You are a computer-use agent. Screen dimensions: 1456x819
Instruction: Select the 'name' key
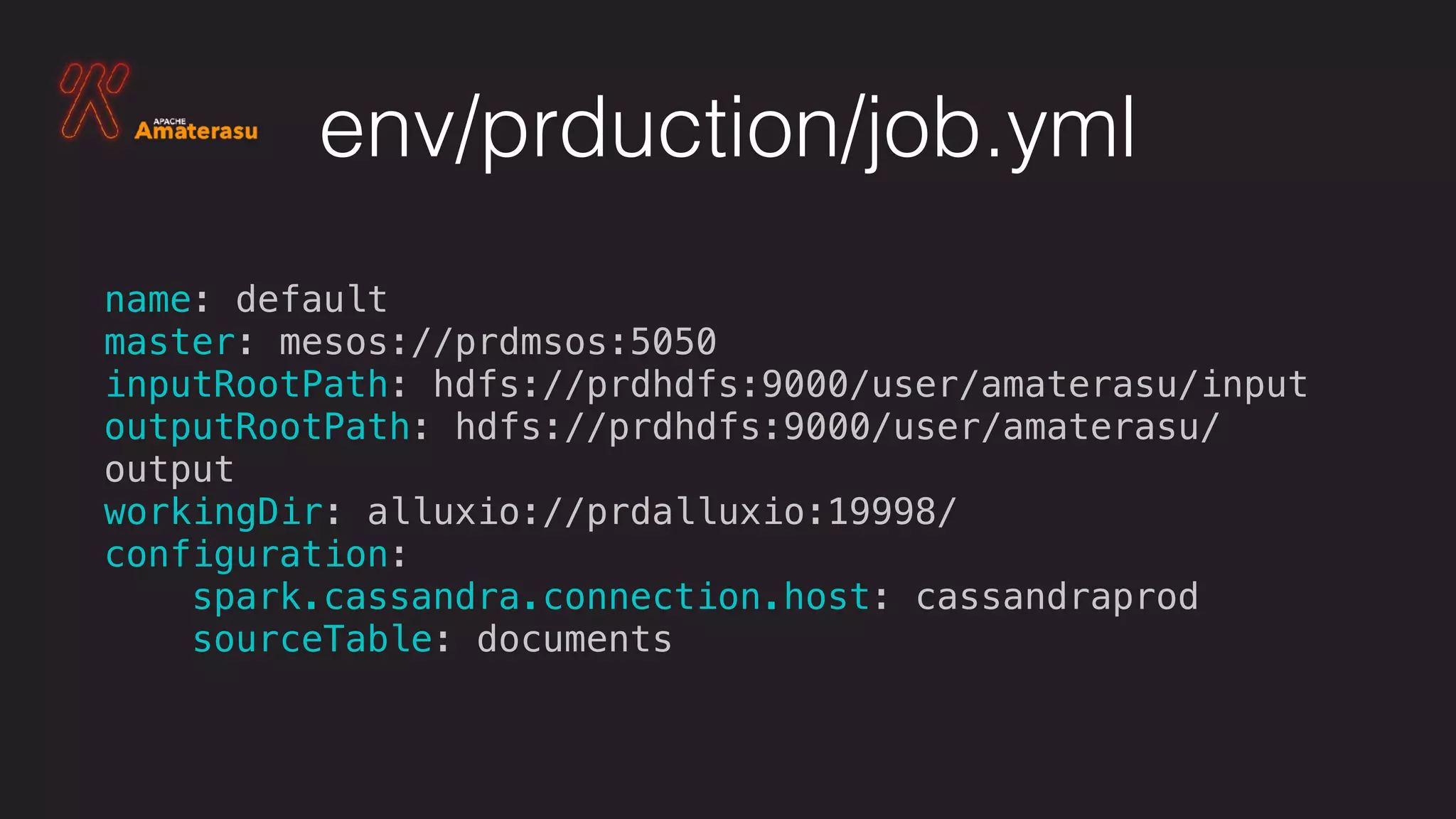(148, 299)
